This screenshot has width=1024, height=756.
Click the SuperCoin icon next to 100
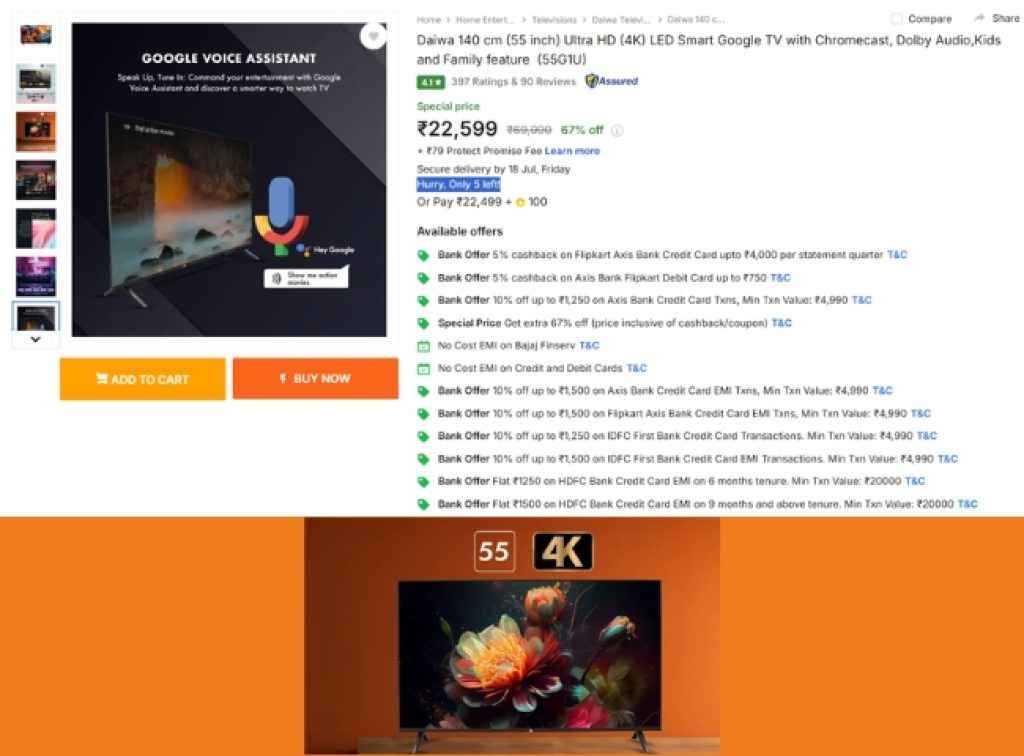tap(520, 202)
